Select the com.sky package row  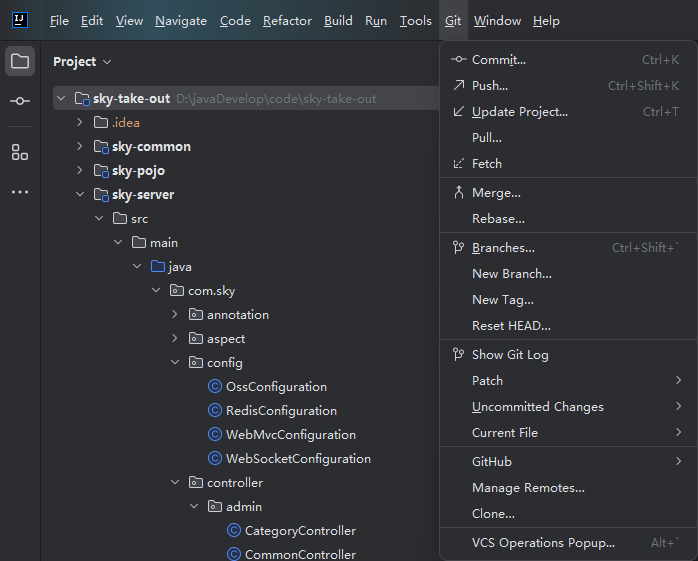click(x=246, y=290)
